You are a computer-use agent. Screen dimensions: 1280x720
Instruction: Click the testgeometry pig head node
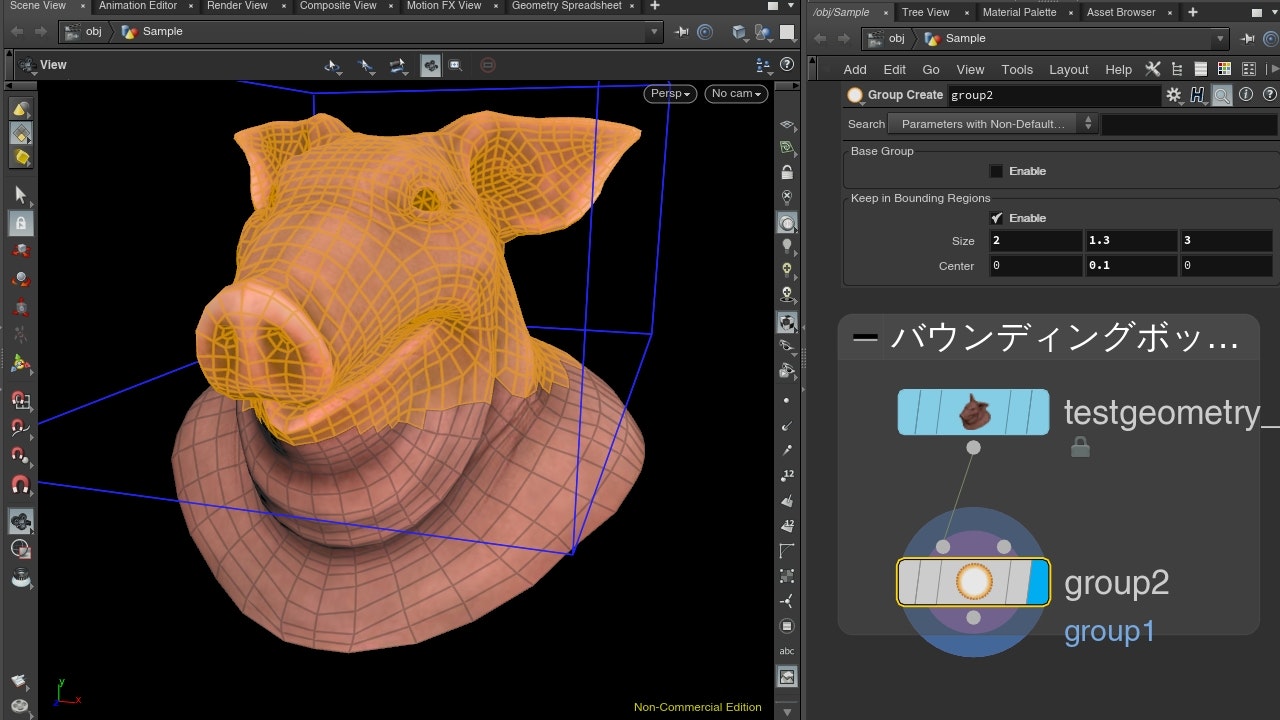(x=973, y=412)
